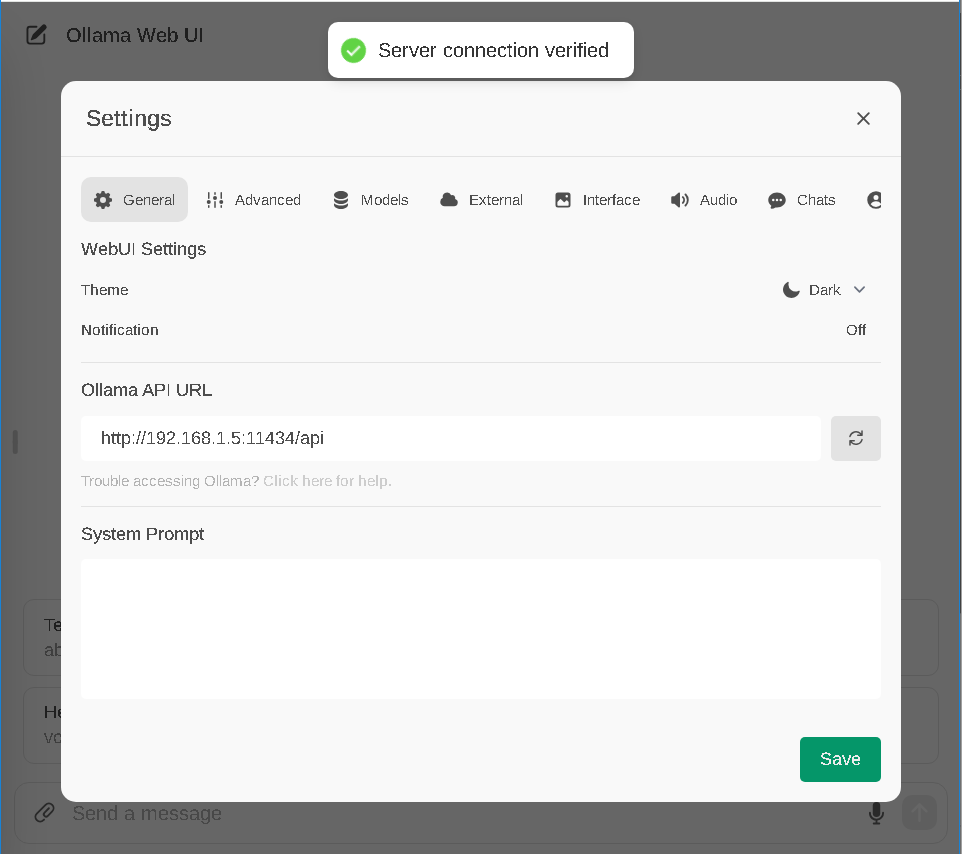Image resolution: width=962 pixels, height=854 pixels.
Task: Click the new chat pencil icon
Action: tap(36, 34)
